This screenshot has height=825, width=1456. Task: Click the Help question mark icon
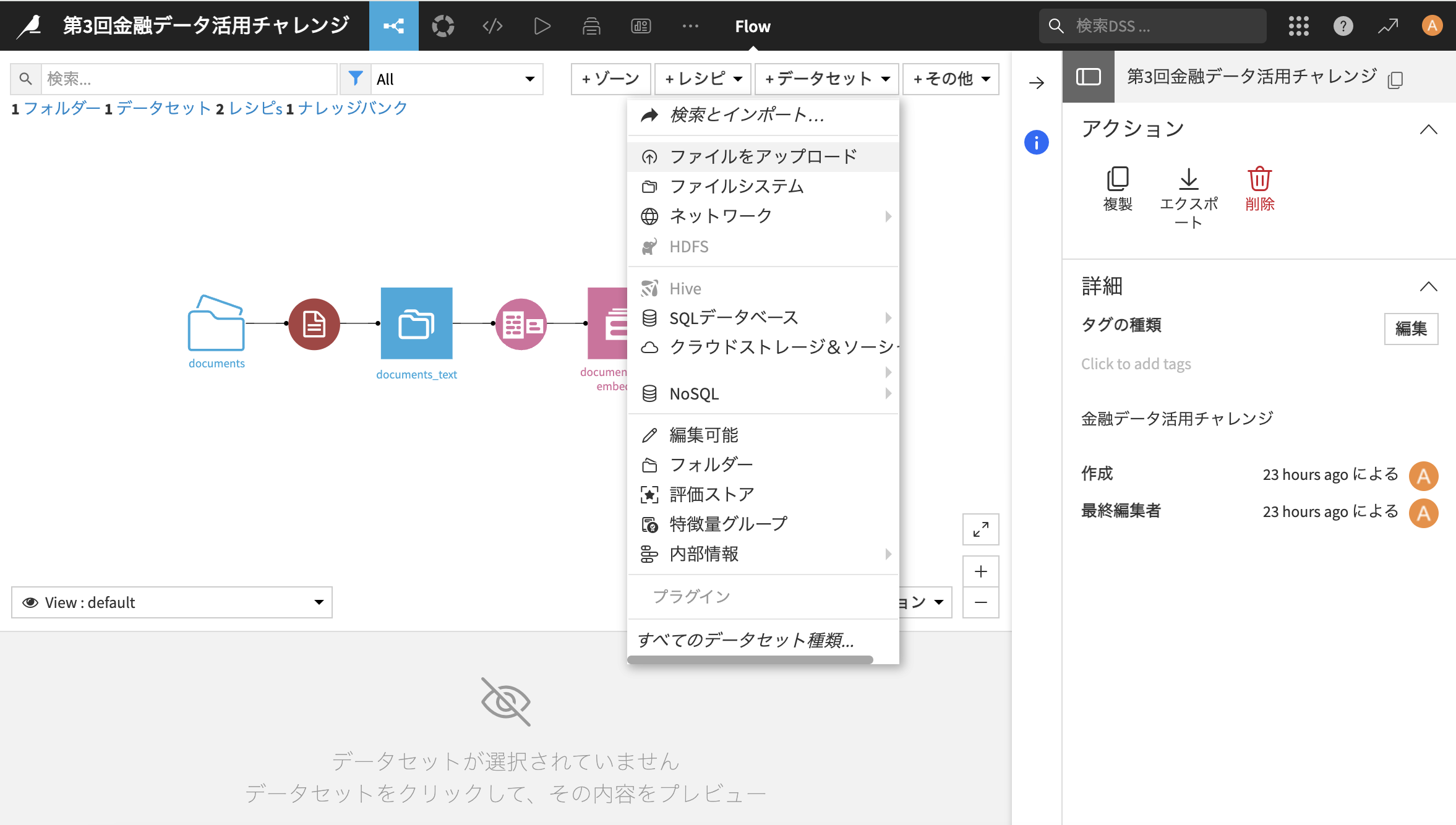(x=1343, y=26)
